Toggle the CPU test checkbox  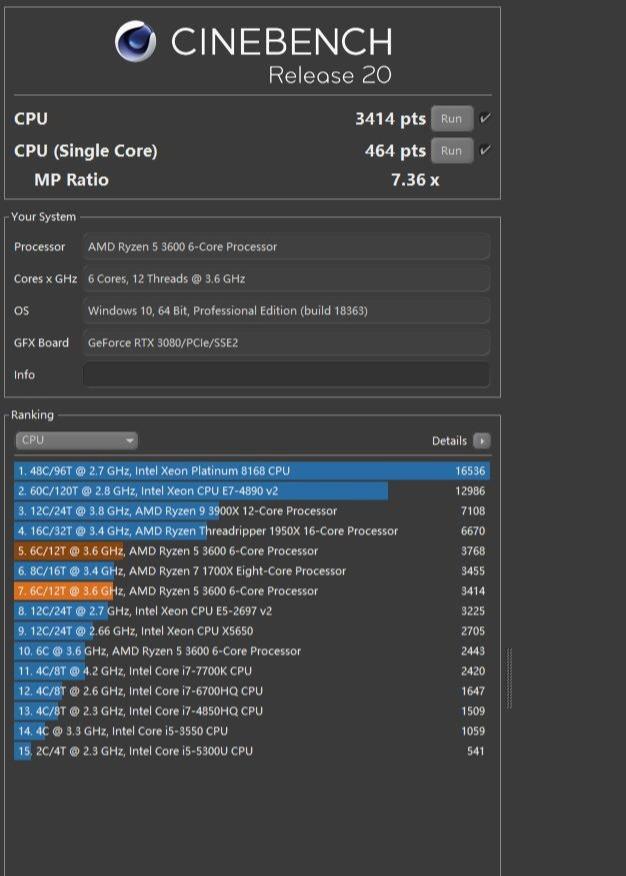coord(485,118)
